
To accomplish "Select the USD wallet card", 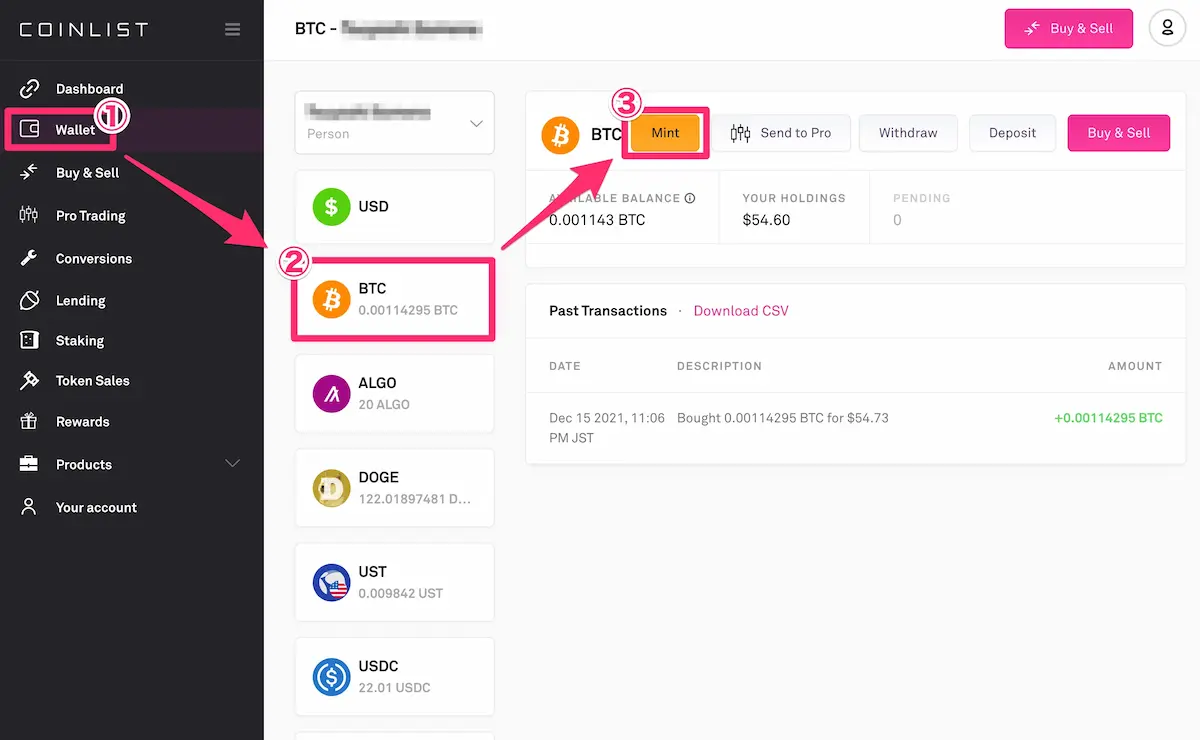I will click(x=395, y=207).
